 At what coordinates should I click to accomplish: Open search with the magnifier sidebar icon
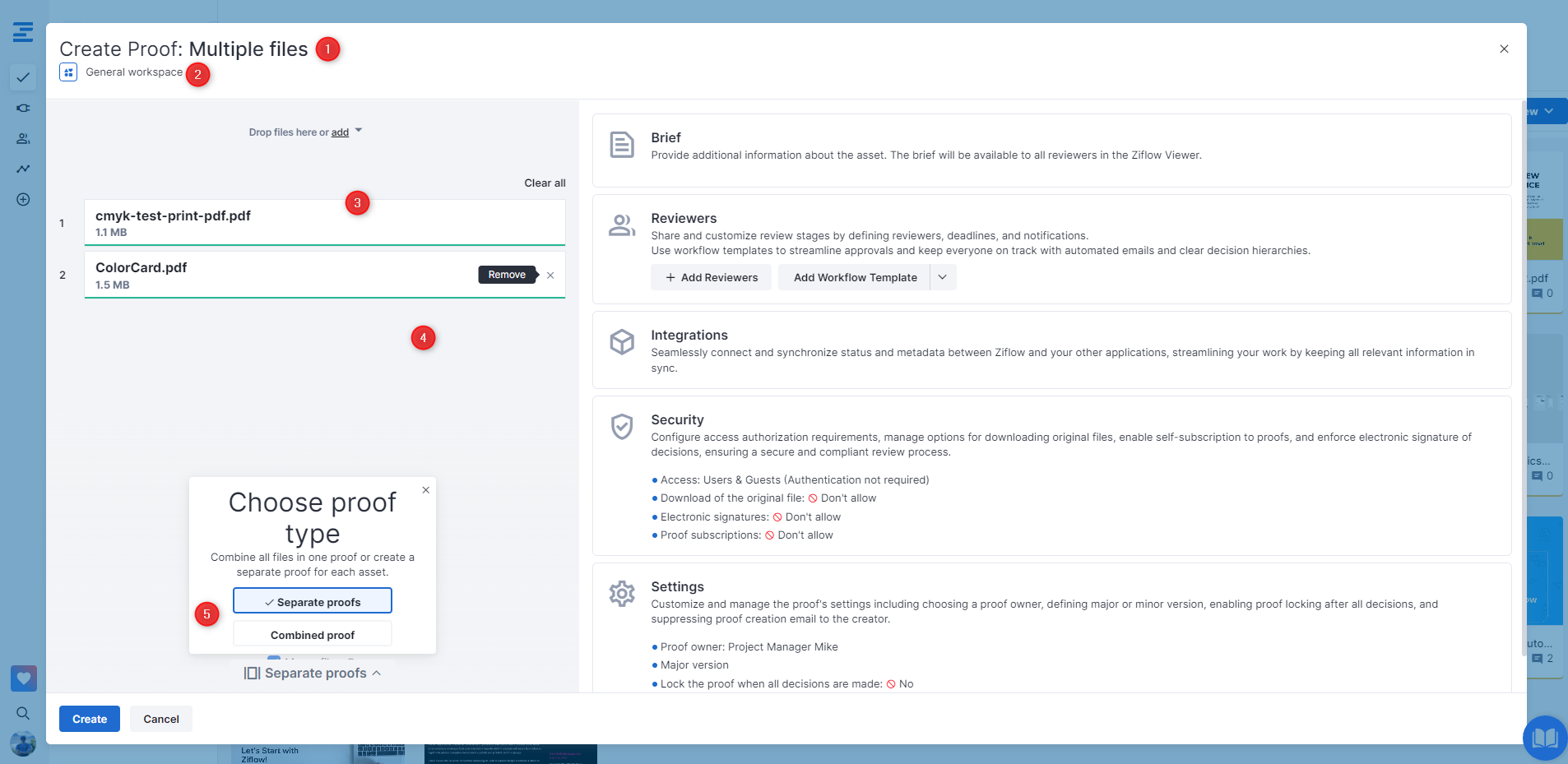point(23,713)
